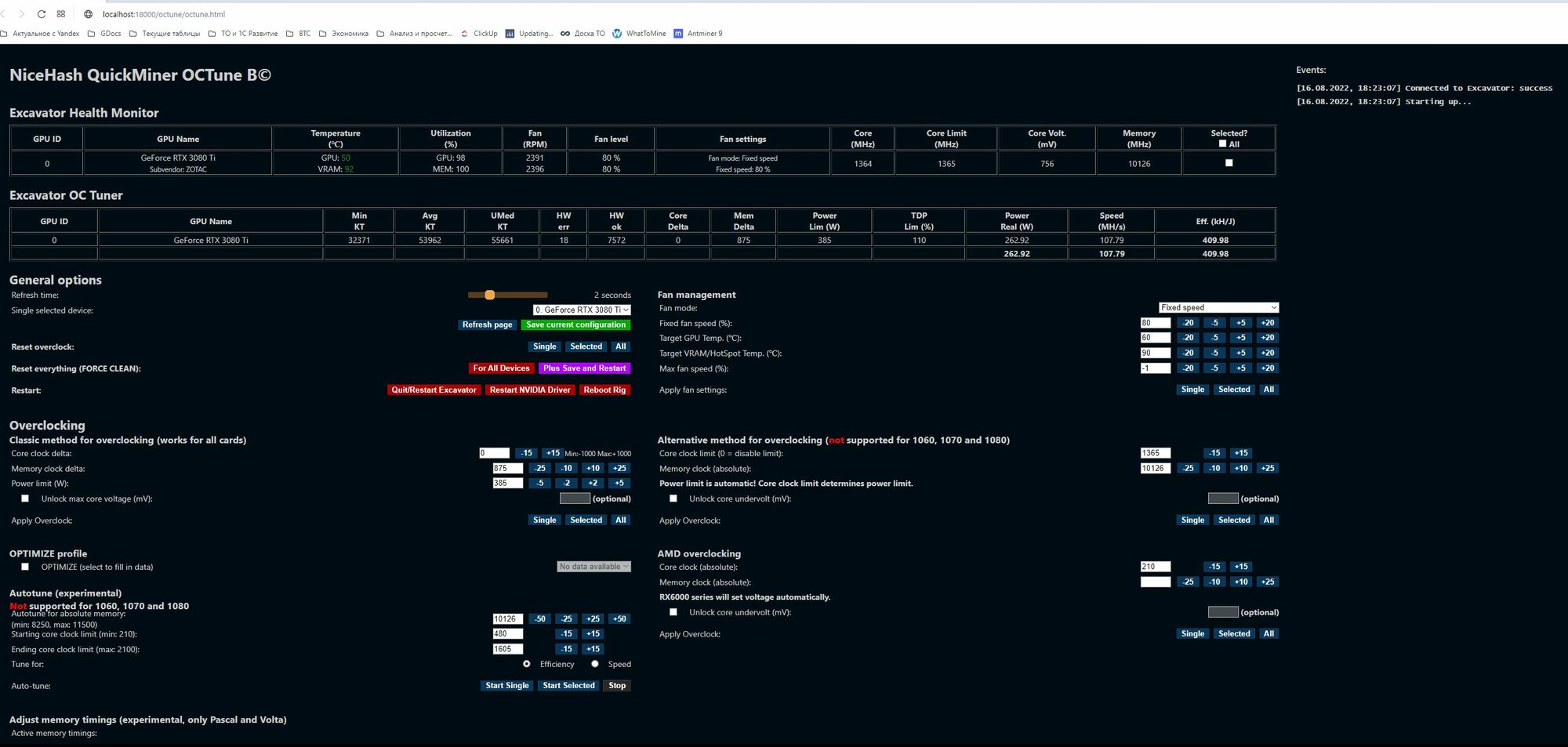Increase Autotune absolute memory by +50
Image resolution: width=1568 pixels, height=747 pixels.
pyautogui.click(x=619, y=619)
